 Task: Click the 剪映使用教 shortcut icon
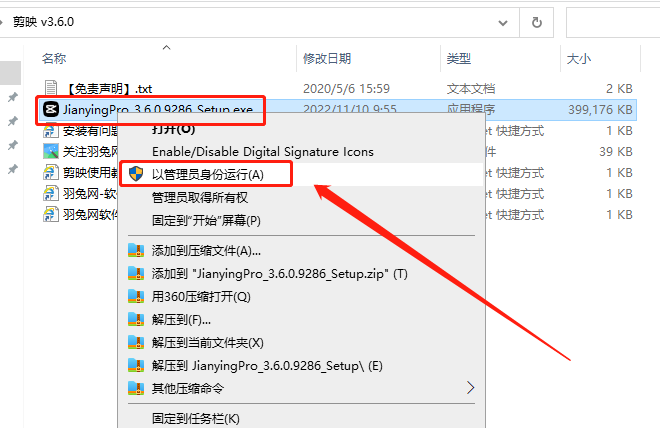point(51,173)
